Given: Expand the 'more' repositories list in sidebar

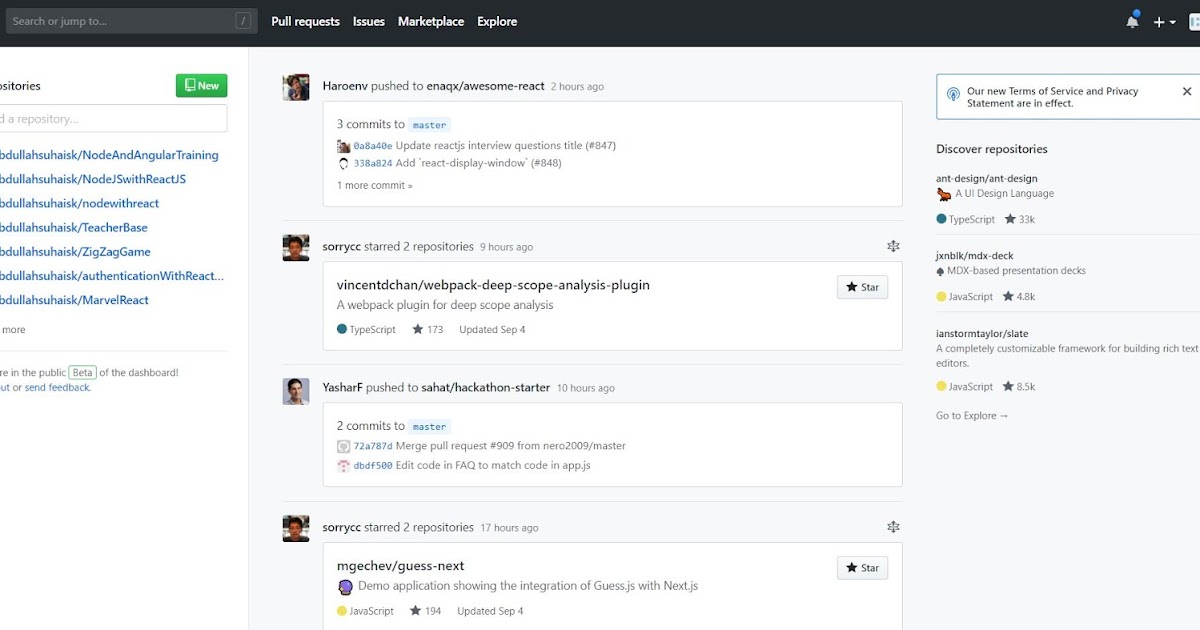Looking at the screenshot, I should 13,329.
